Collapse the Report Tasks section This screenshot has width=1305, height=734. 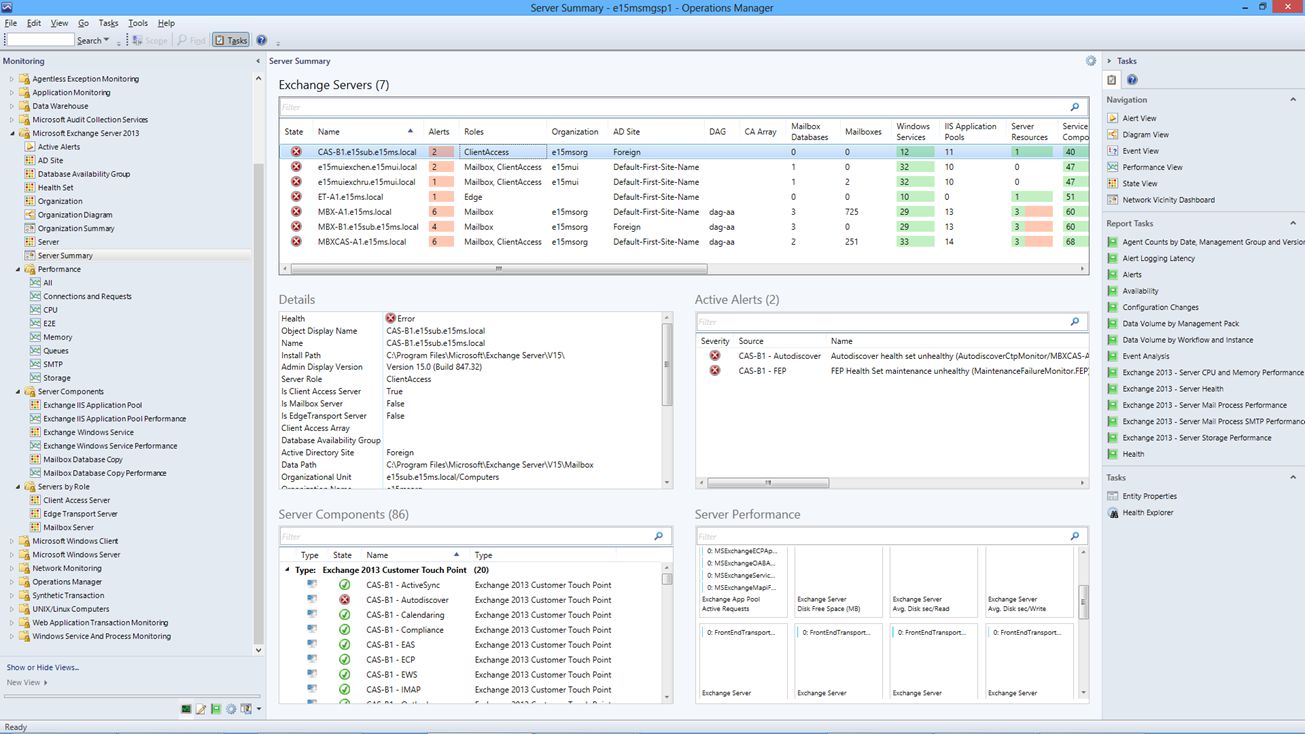(x=1294, y=224)
